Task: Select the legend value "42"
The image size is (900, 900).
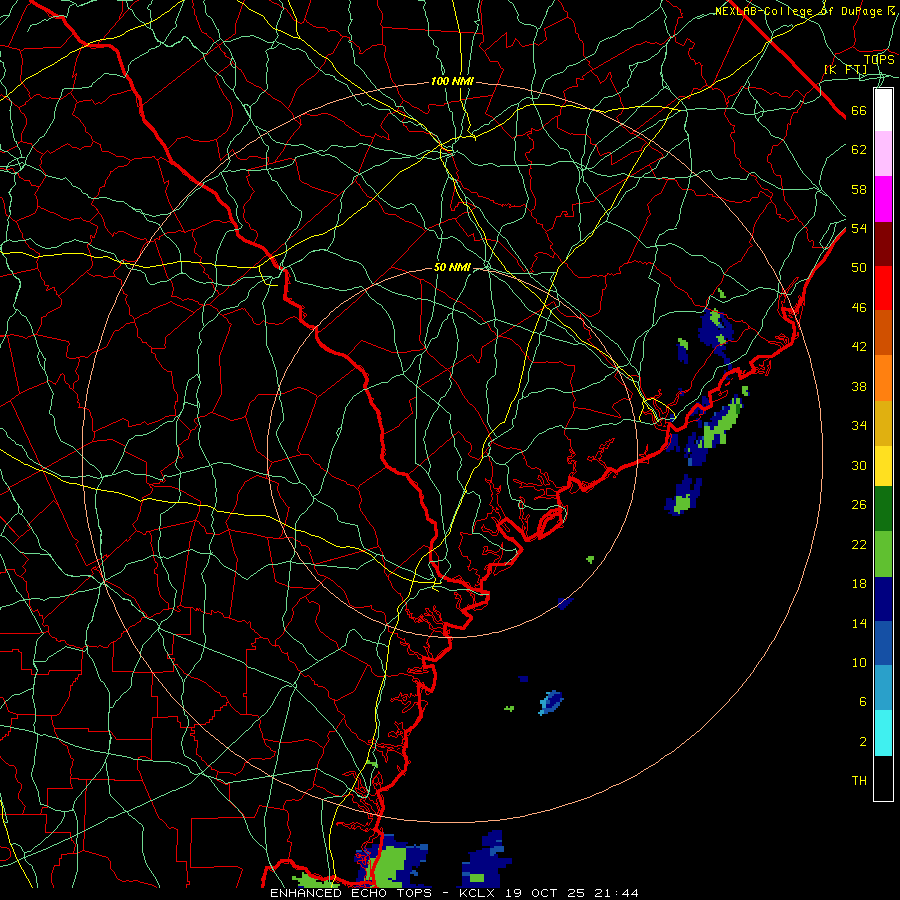Action: pos(859,347)
